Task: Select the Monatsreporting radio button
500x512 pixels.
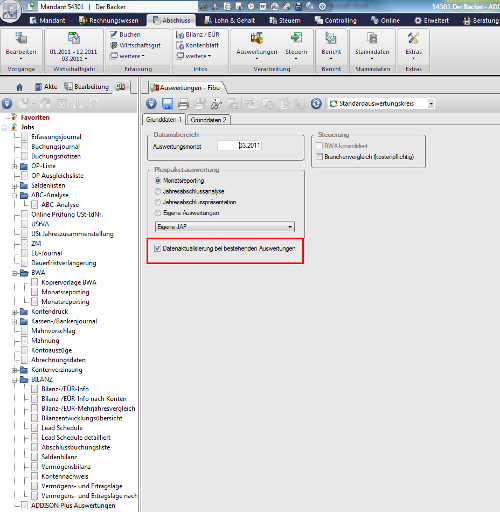Action: coord(158,181)
